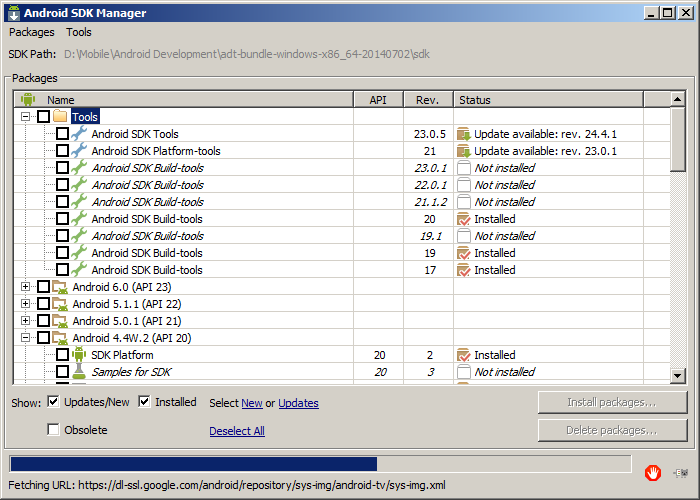This screenshot has width=700, height=500.
Task: Check the Android SDK Platform-tools checkbox
Action: (62, 150)
